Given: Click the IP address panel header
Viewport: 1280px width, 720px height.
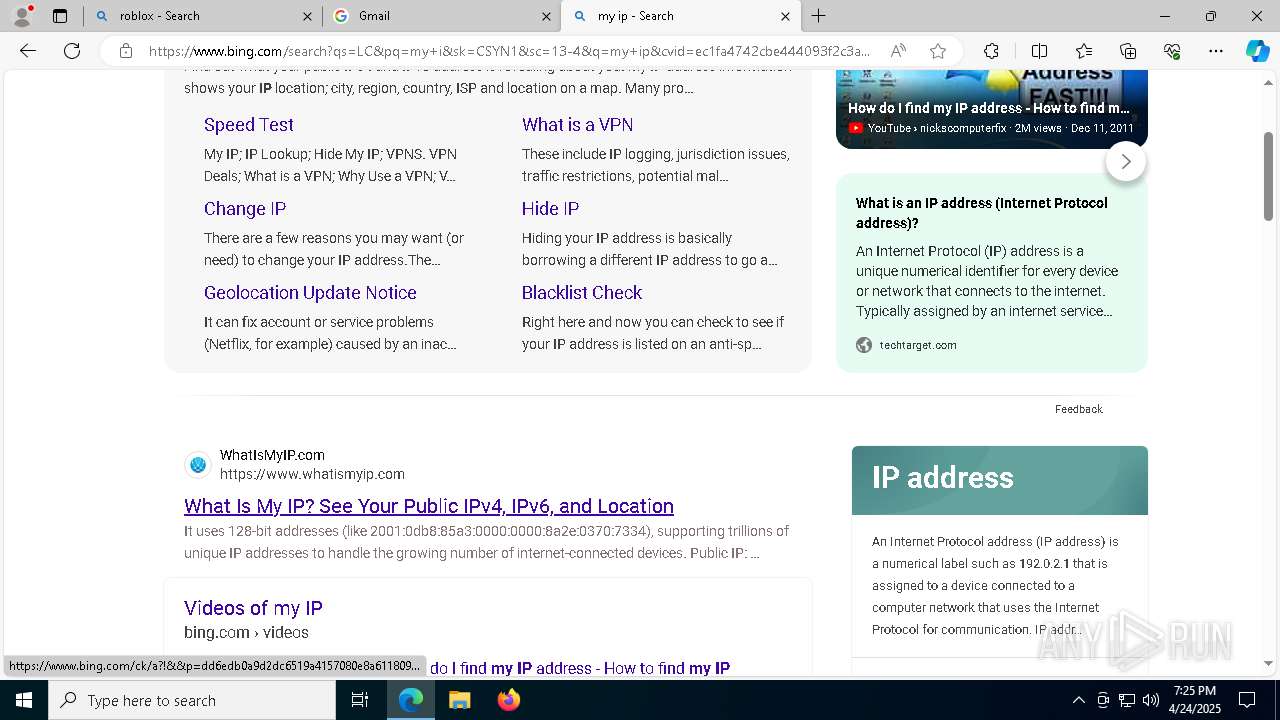Looking at the screenshot, I should [1000, 480].
